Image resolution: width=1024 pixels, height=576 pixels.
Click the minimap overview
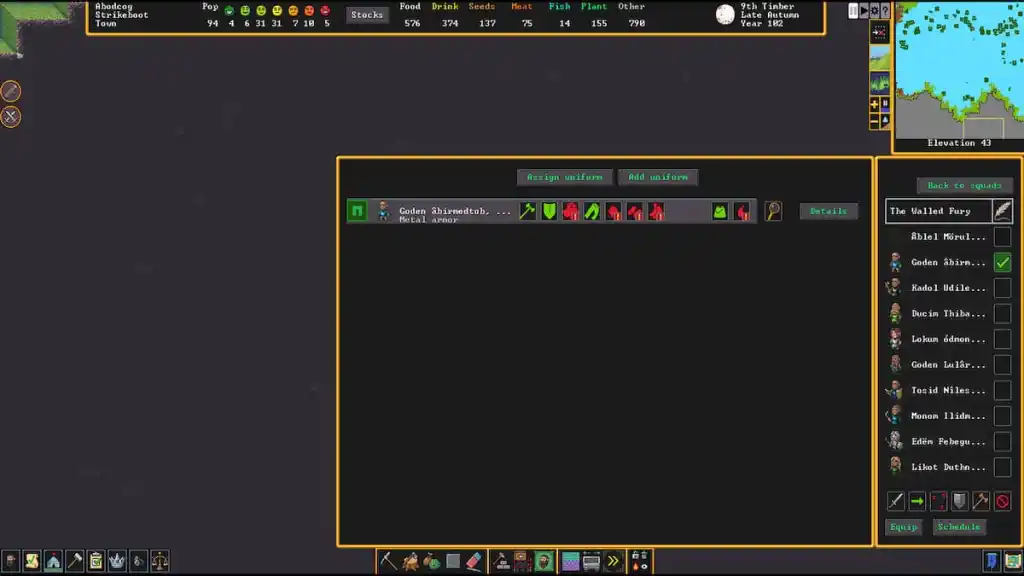pos(958,69)
